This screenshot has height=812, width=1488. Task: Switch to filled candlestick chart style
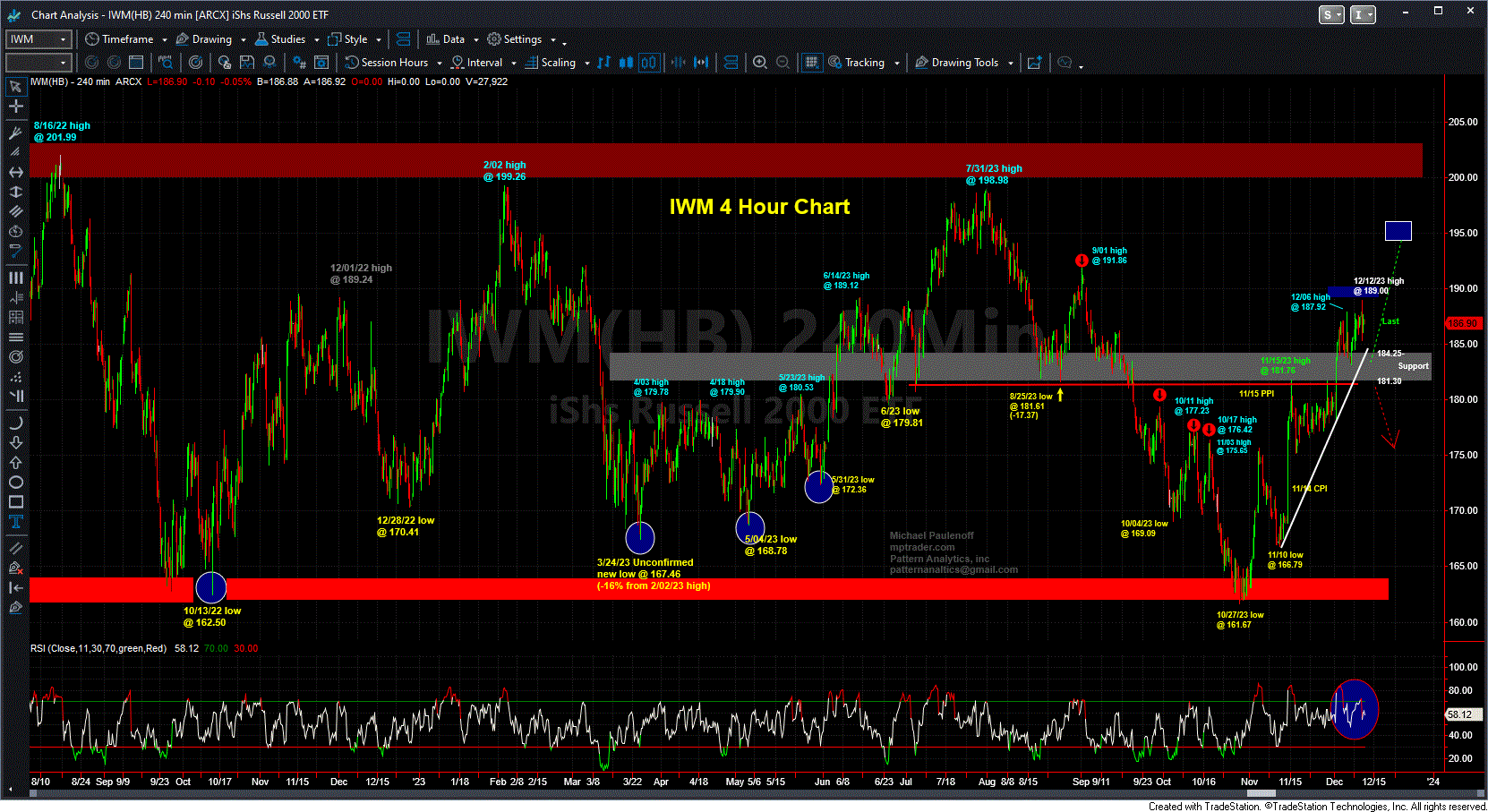pos(626,62)
